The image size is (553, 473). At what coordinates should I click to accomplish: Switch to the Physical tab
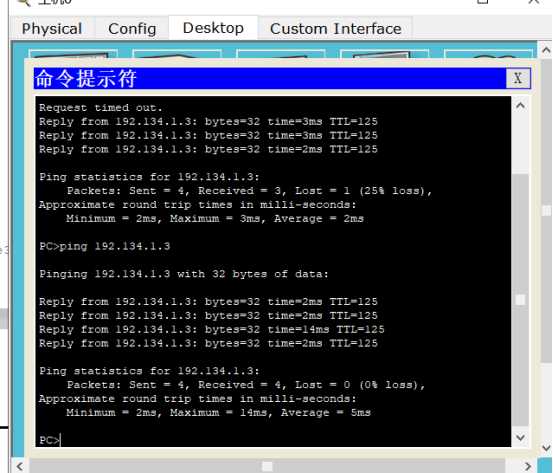click(x=52, y=29)
